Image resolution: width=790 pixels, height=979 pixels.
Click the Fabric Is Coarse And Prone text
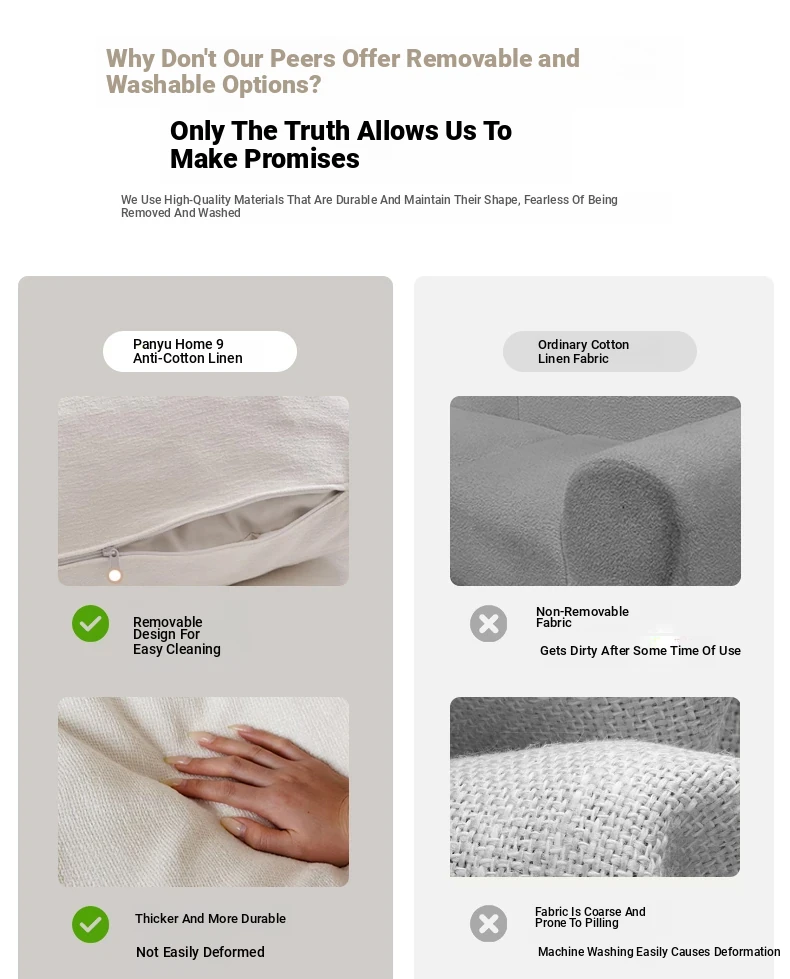[590, 917]
